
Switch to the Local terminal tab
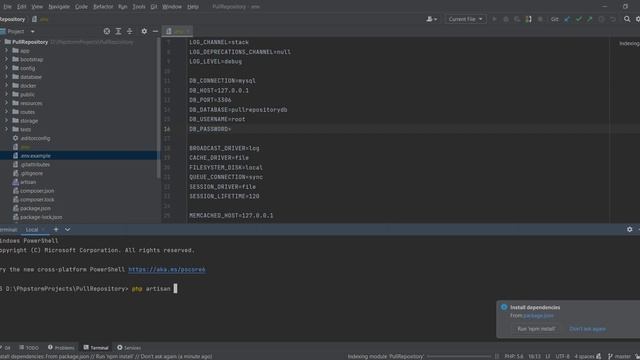pos(32,230)
